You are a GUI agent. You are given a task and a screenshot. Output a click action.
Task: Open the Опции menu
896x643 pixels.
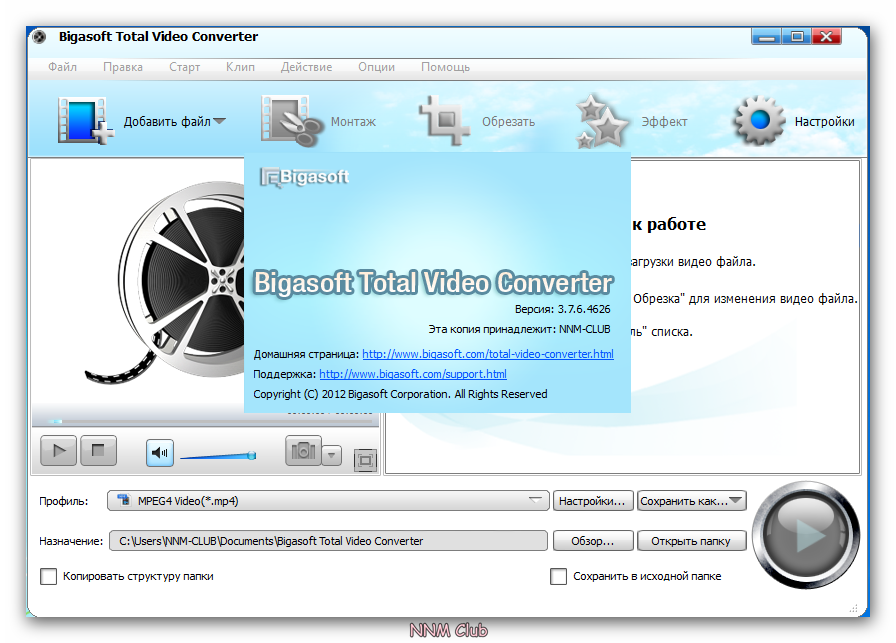coord(377,67)
